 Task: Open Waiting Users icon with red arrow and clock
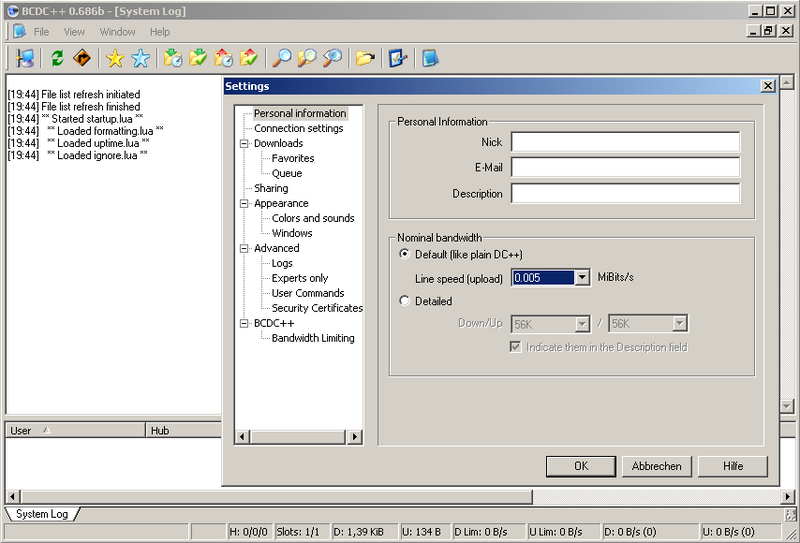pos(223,58)
